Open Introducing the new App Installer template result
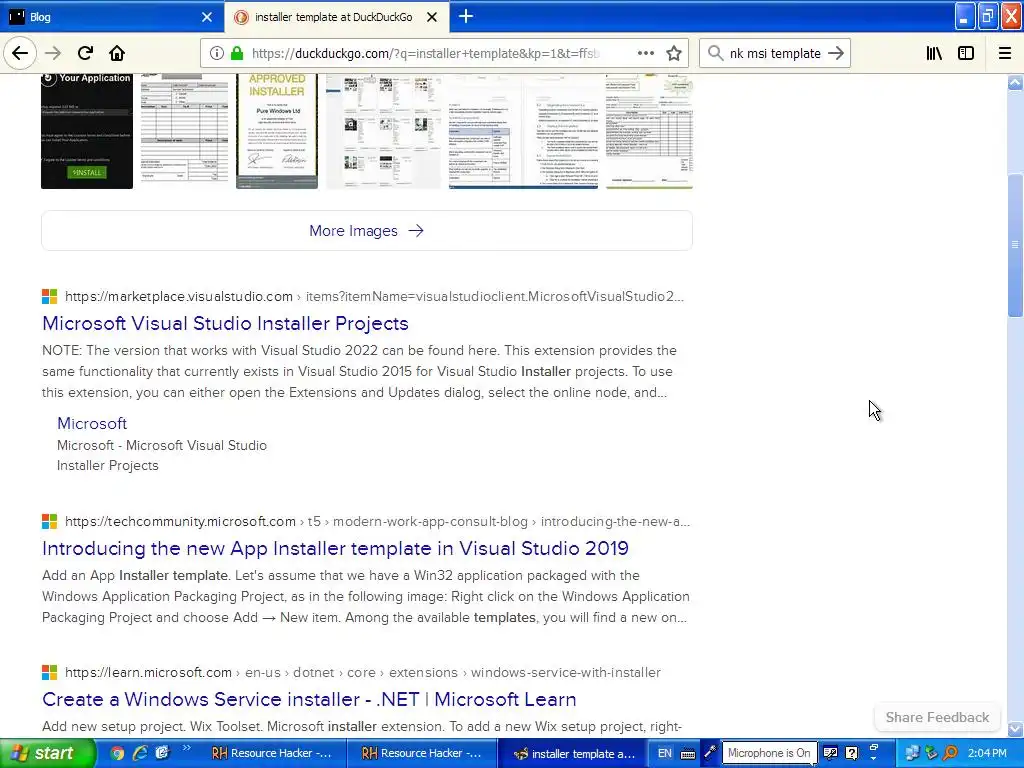This screenshot has width=1024, height=768. (x=335, y=548)
